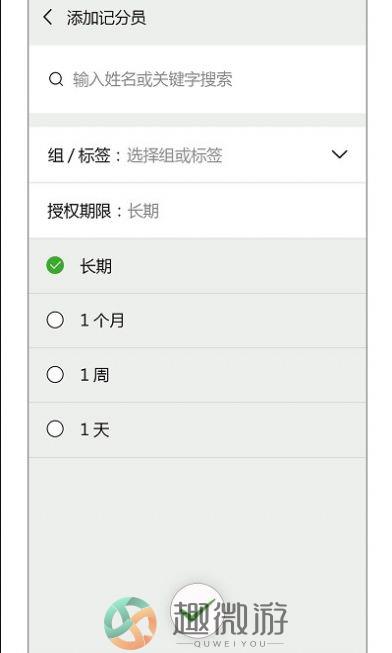Open the 选择组或标签 selector
392x653 pixels.
(x=174, y=155)
